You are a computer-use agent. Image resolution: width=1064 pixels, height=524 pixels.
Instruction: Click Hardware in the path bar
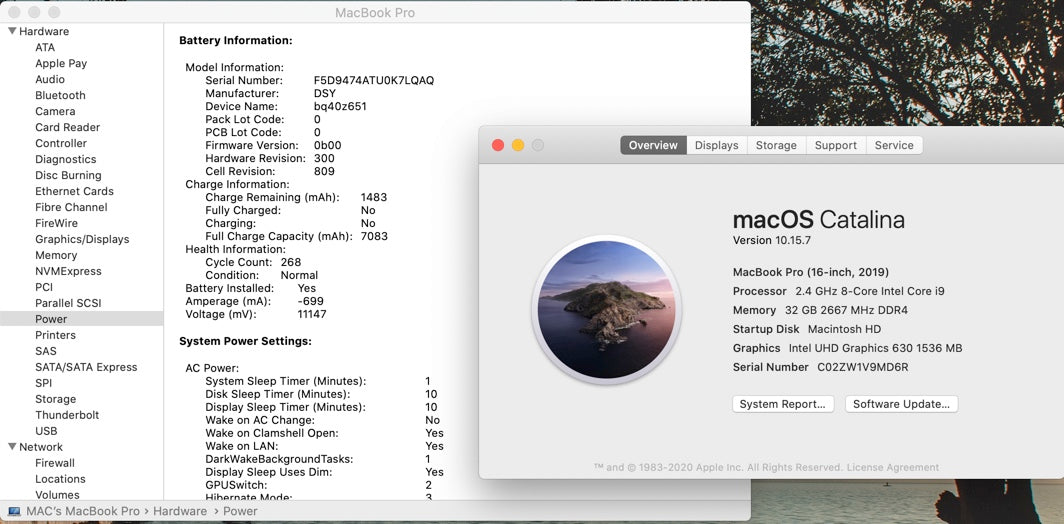pyautogui.click(x=180, y=511)
